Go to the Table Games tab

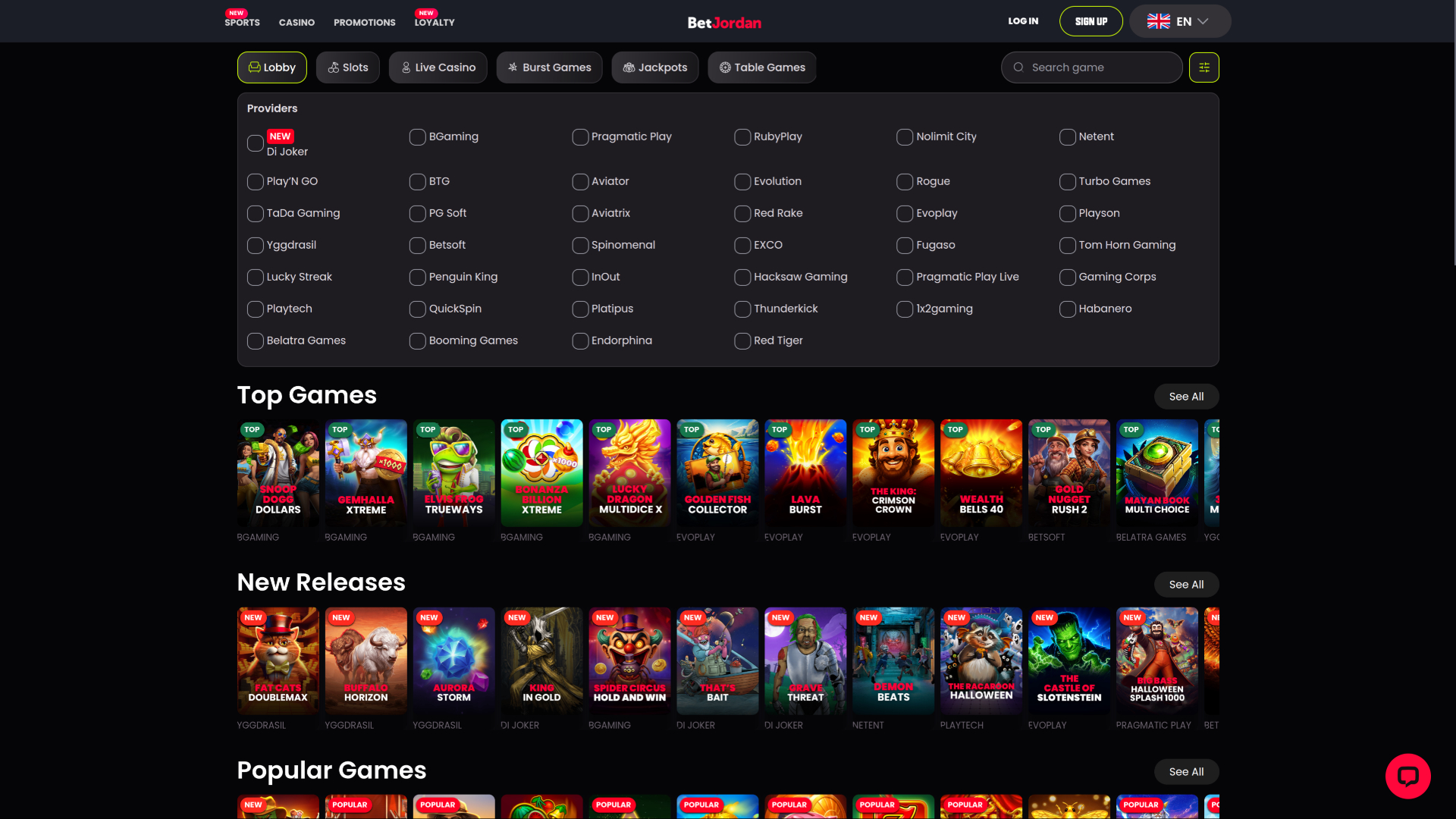click(762, 67)
